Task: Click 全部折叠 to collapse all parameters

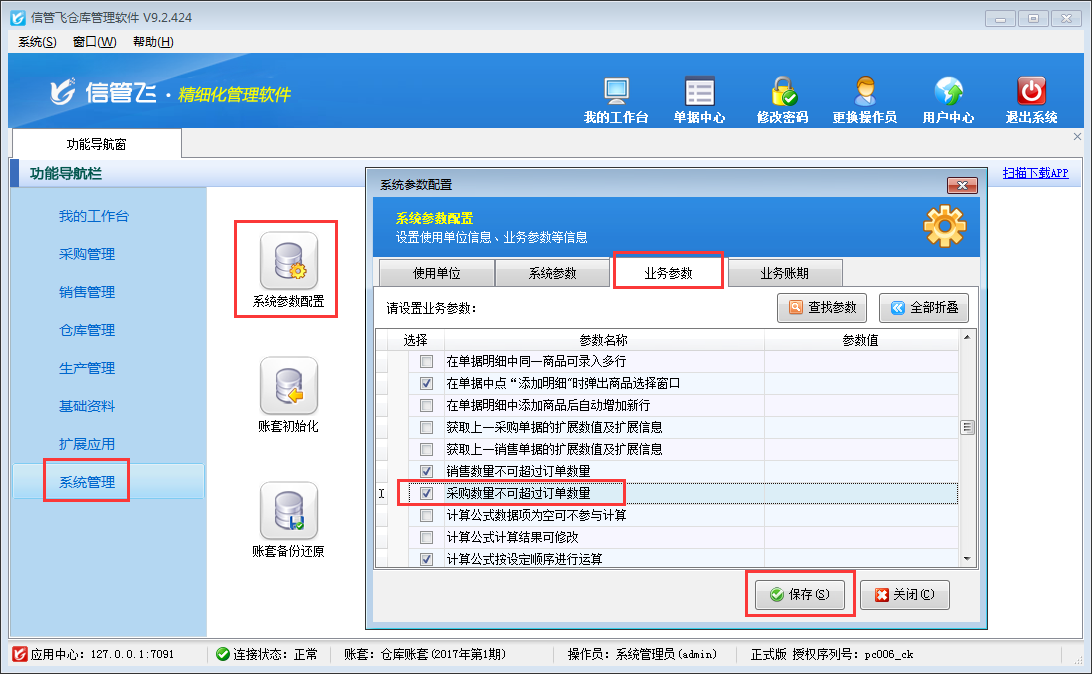Action: coord(923,308)
